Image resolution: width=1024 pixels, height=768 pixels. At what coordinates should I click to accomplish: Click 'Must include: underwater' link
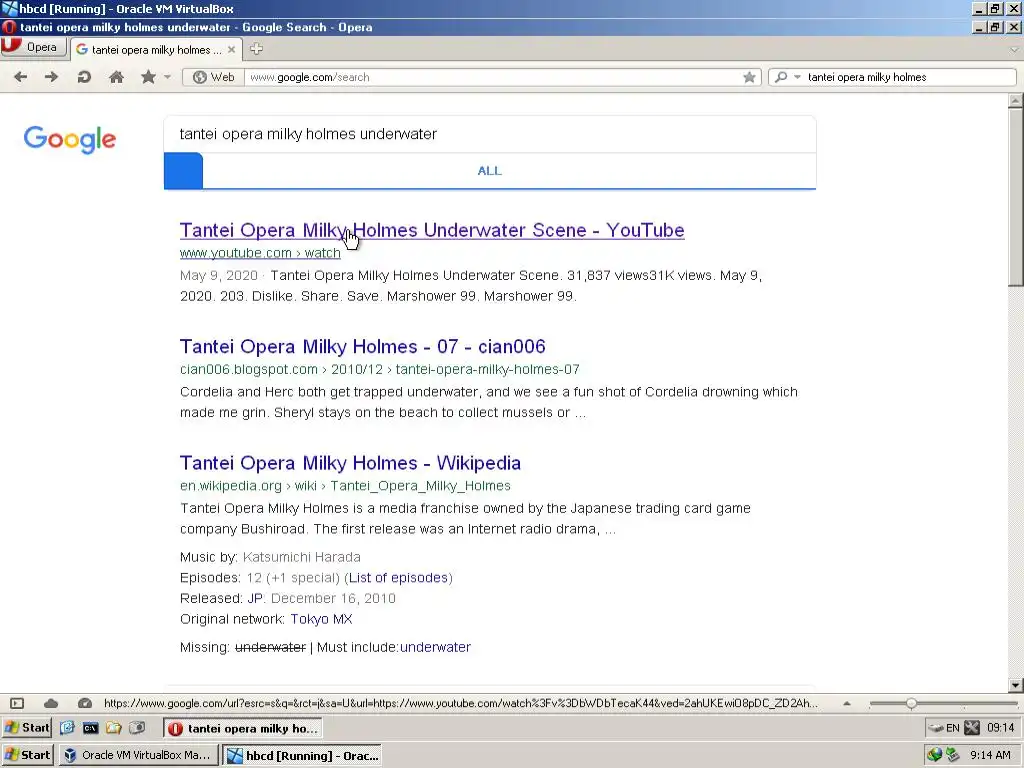pyautogui.click(x=435, y=647)
